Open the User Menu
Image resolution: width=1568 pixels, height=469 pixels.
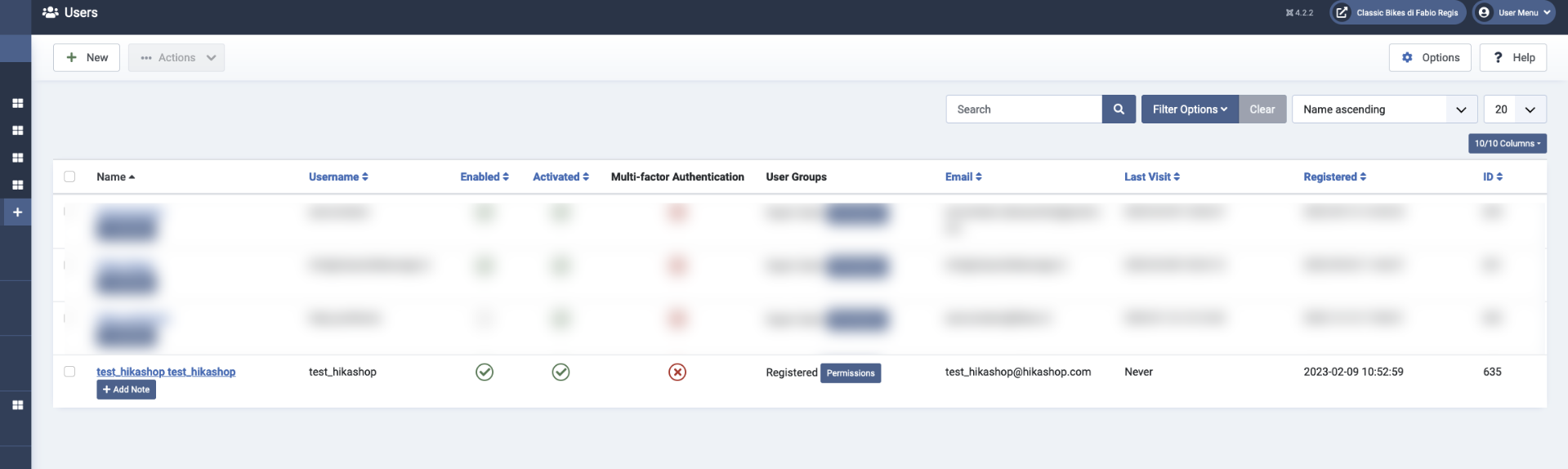click(x=1513, y=13)
